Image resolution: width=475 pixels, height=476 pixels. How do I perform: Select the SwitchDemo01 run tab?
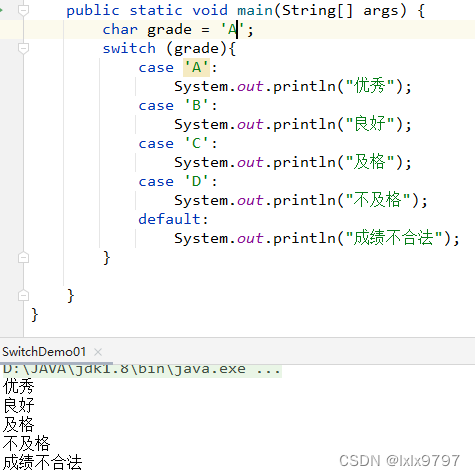pyautogui.click(x=44, y=352)
